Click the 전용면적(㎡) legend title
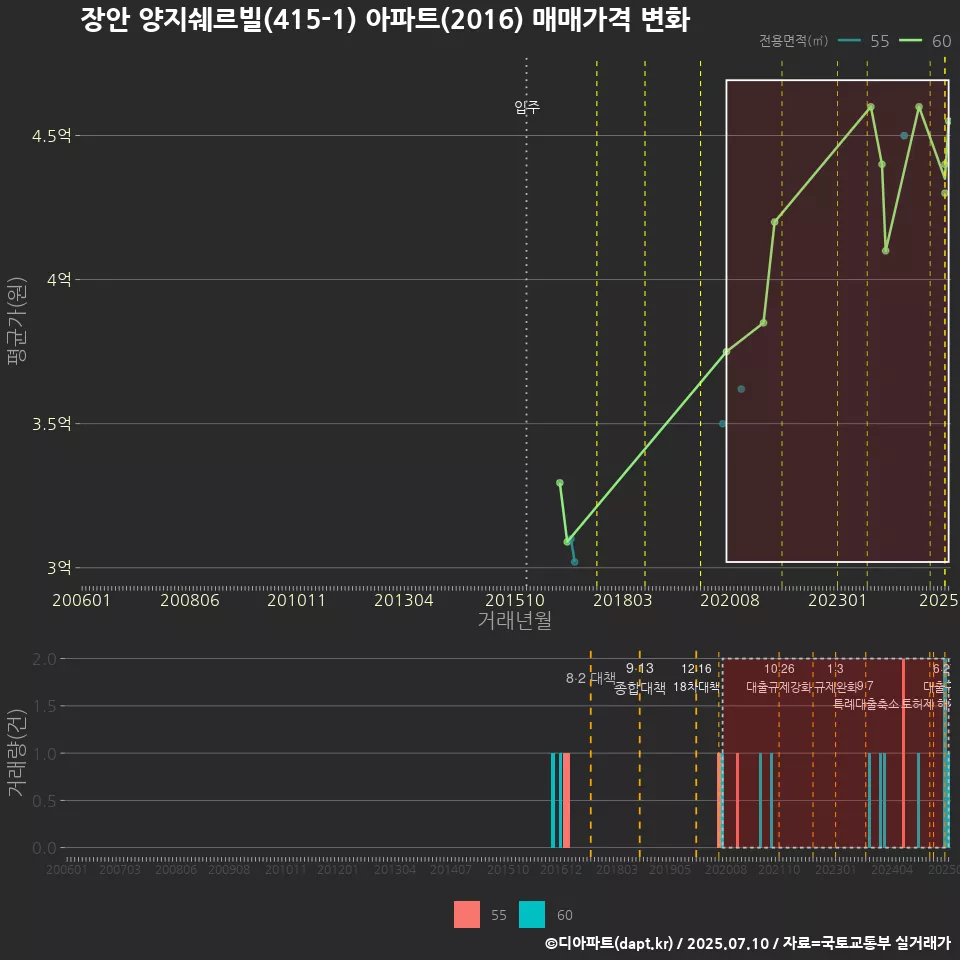This screenshot has height=960, width=960. coord(793,41)
